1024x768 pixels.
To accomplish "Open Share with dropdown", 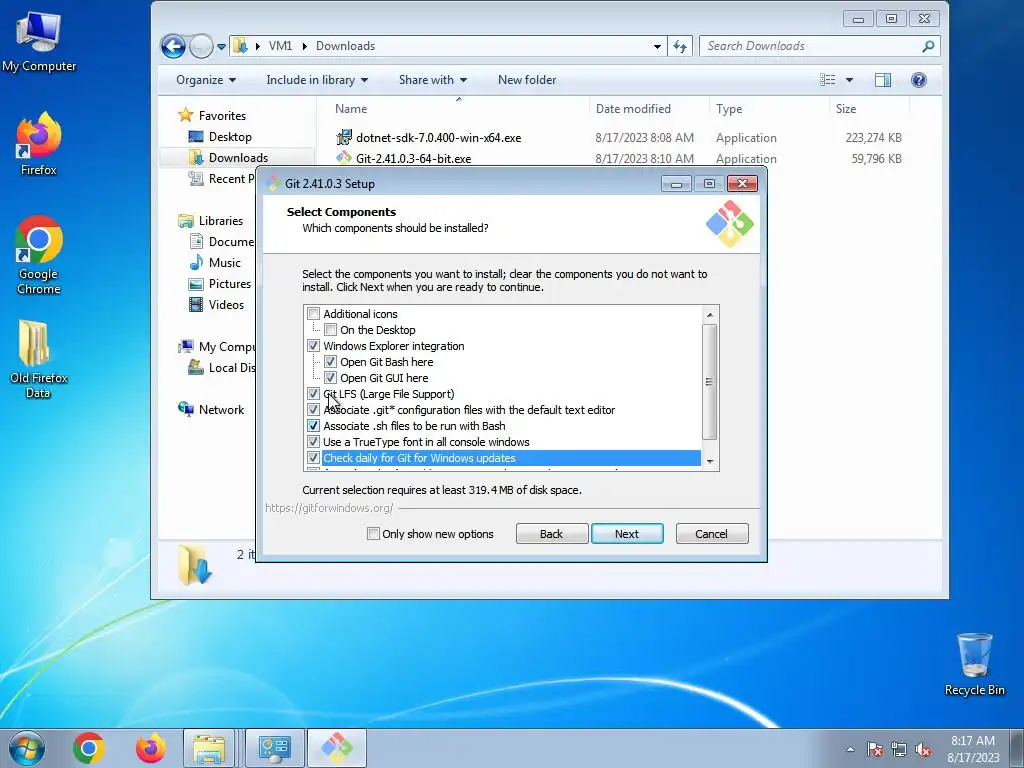I will [x=433, y=80].
